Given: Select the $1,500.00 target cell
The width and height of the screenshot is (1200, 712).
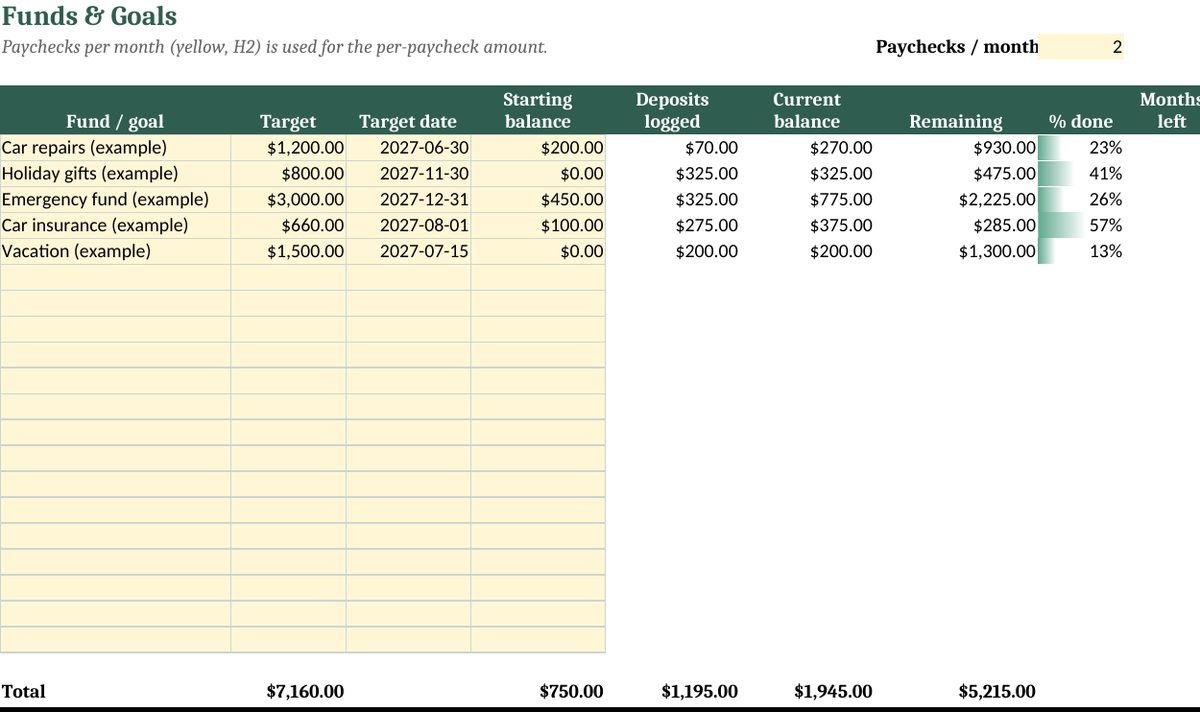Looking at the screenshot, I should pos(289,252).
